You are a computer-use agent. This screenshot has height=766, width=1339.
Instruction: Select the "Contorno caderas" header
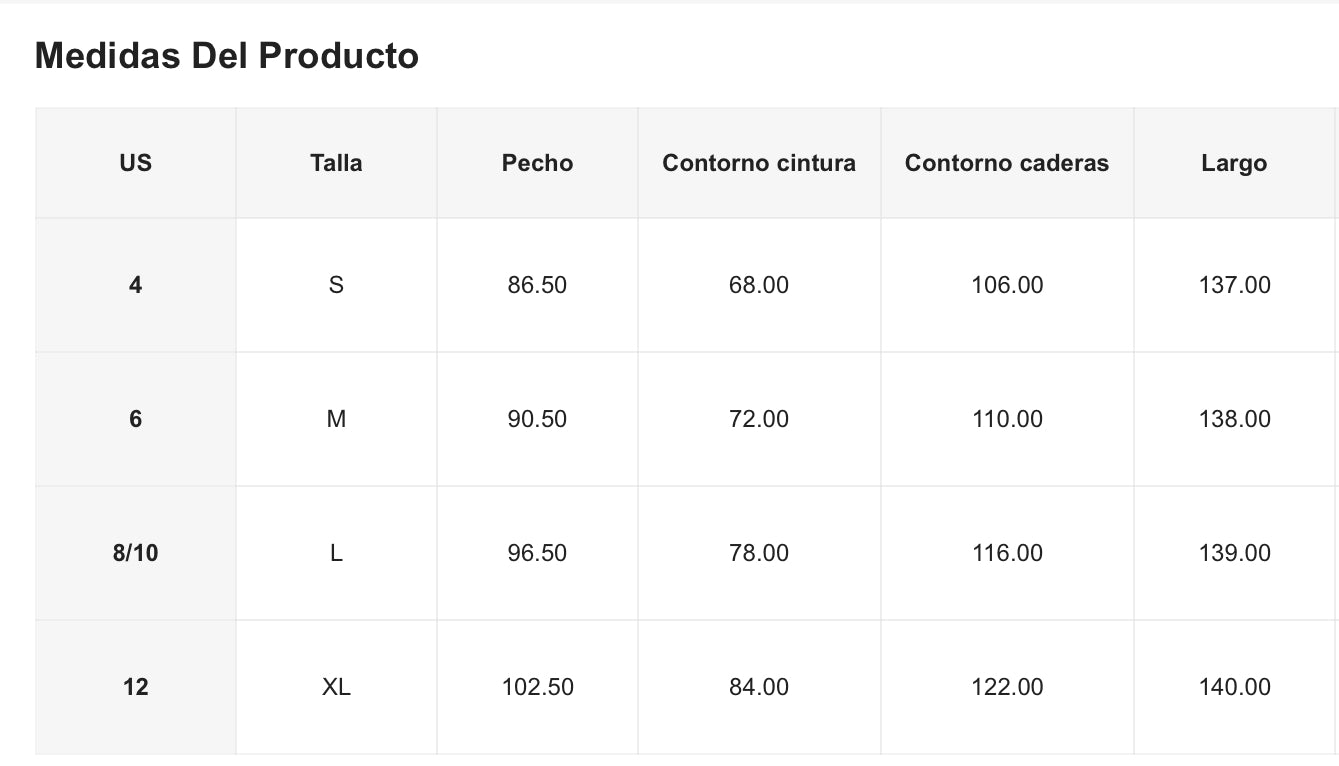pos(1007,163)
